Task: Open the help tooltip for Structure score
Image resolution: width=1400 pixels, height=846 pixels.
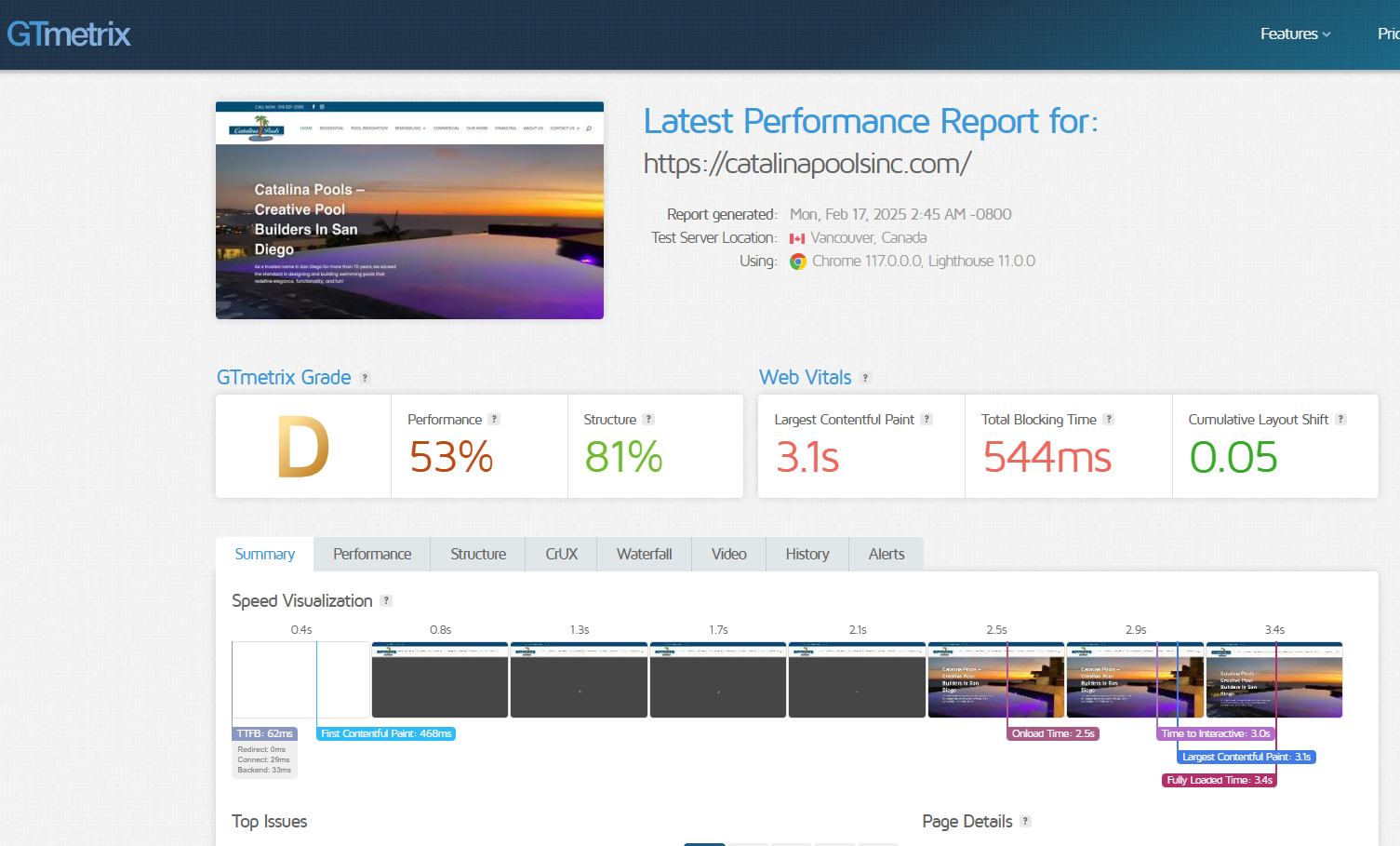Action: pos(648,420)
